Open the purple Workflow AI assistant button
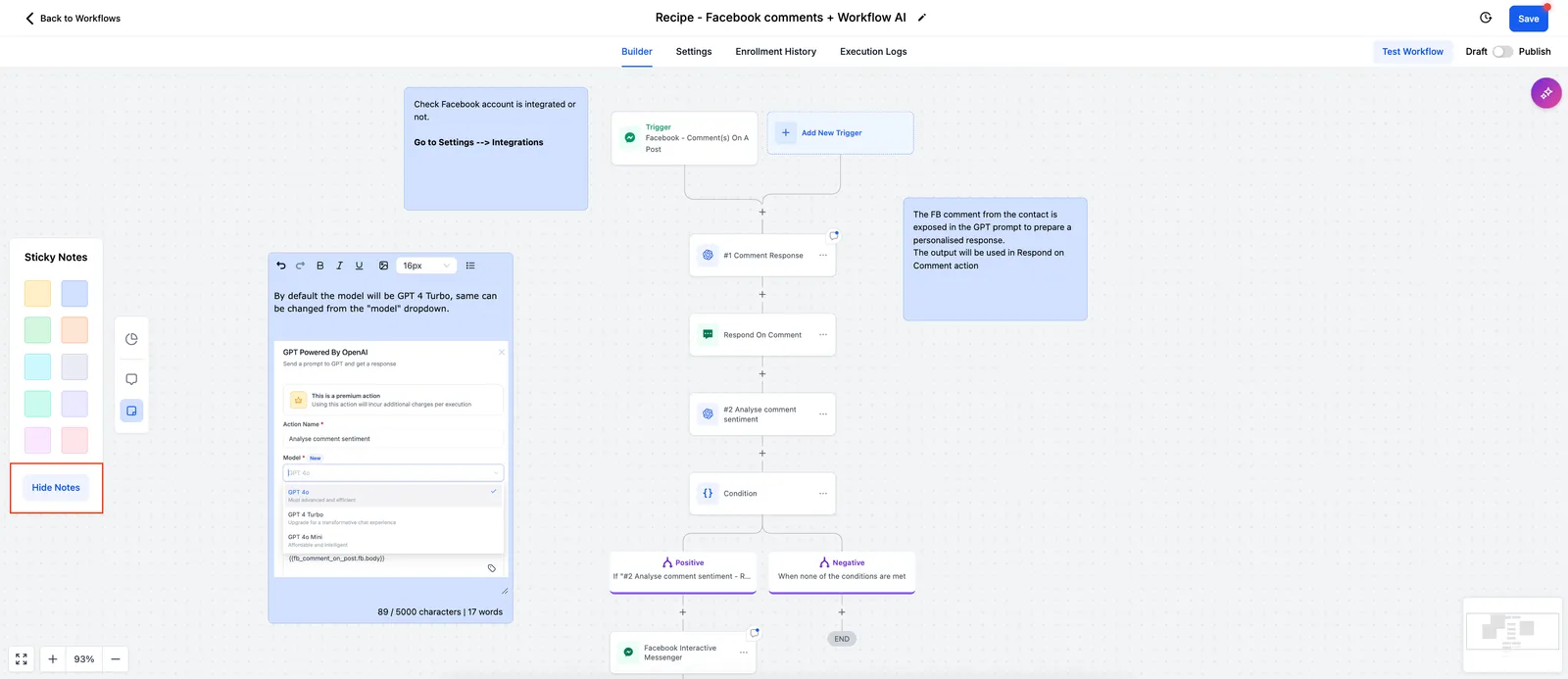The image size is (1568, 679). [x=1545, y=93]
